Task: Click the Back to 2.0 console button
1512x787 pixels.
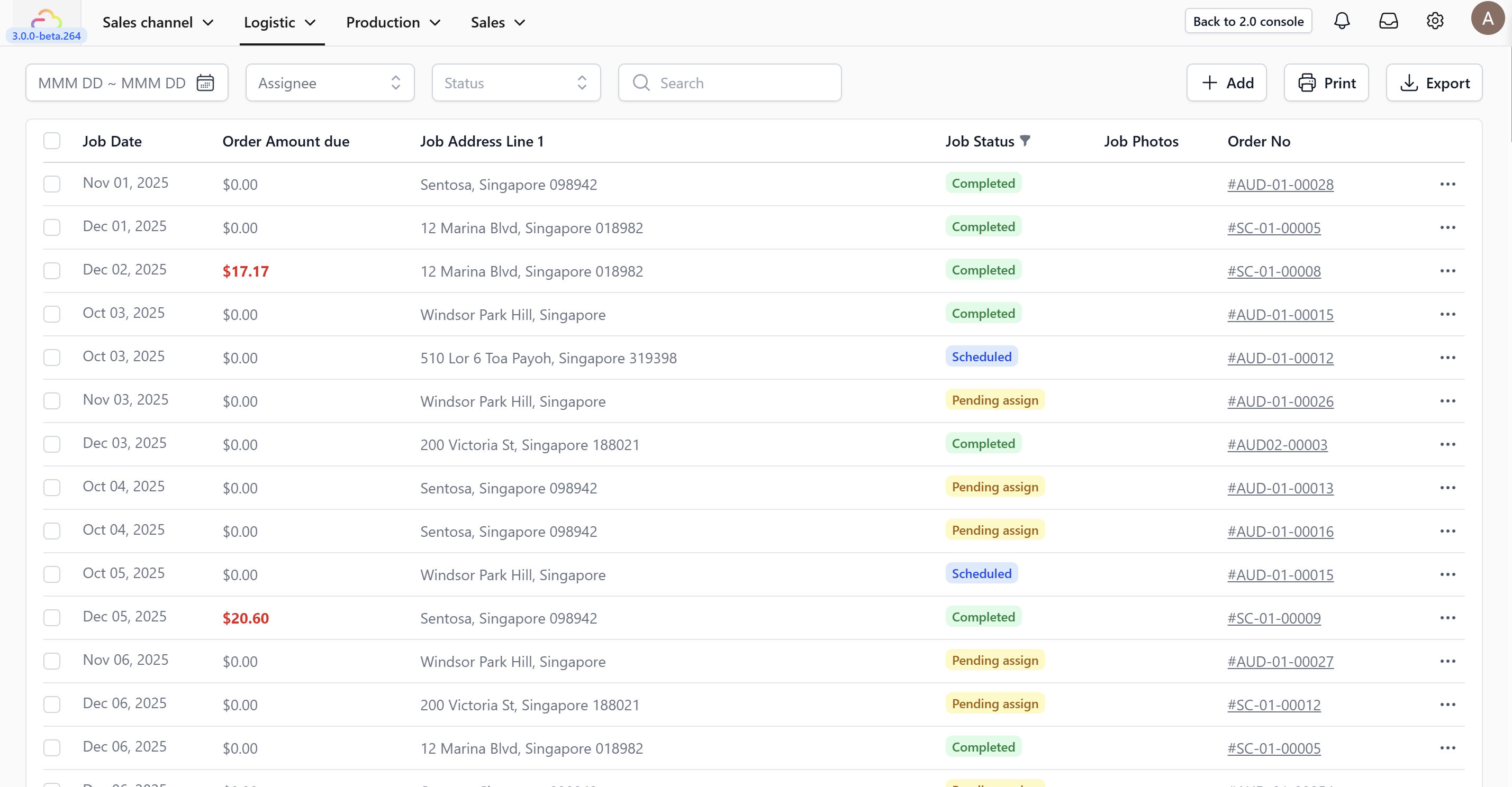Action: tap(1248, 21)
